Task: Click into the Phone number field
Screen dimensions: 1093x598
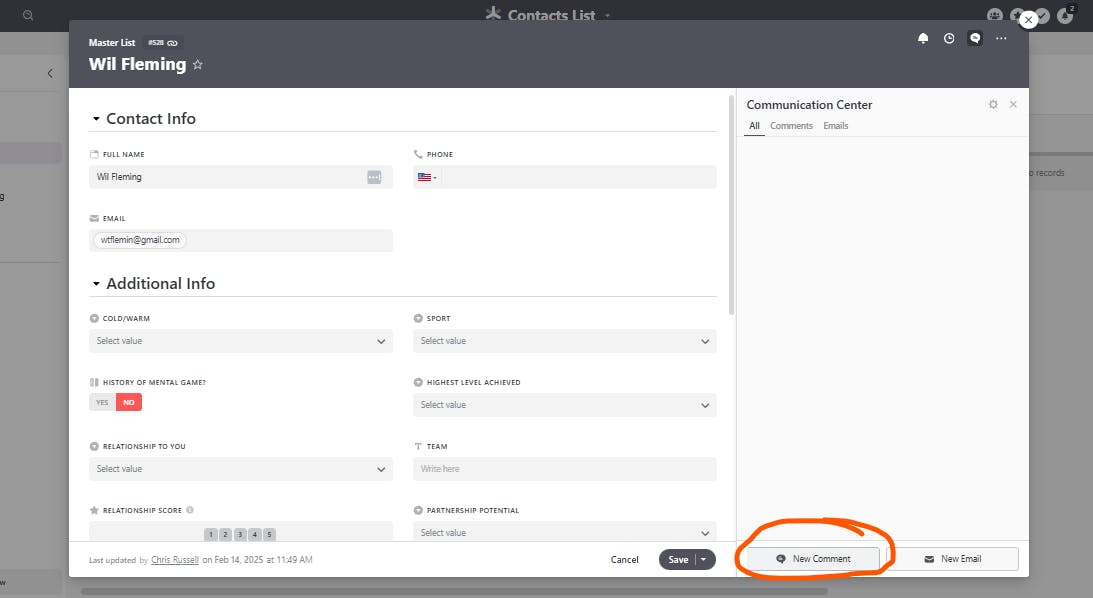Action: pos(579,177)
